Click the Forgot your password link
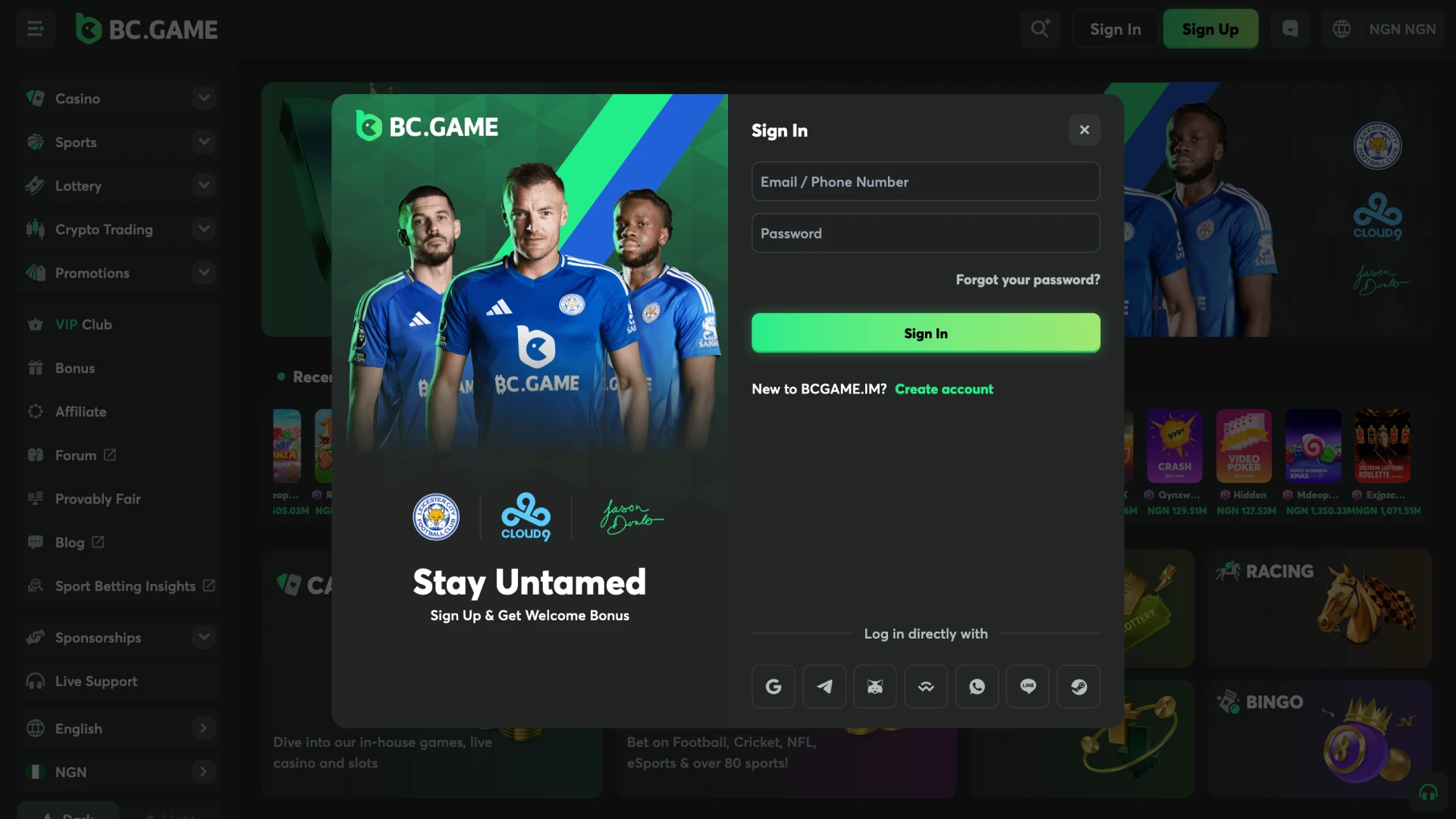The image size is (1456, 819). click(x=1028, y=279)
